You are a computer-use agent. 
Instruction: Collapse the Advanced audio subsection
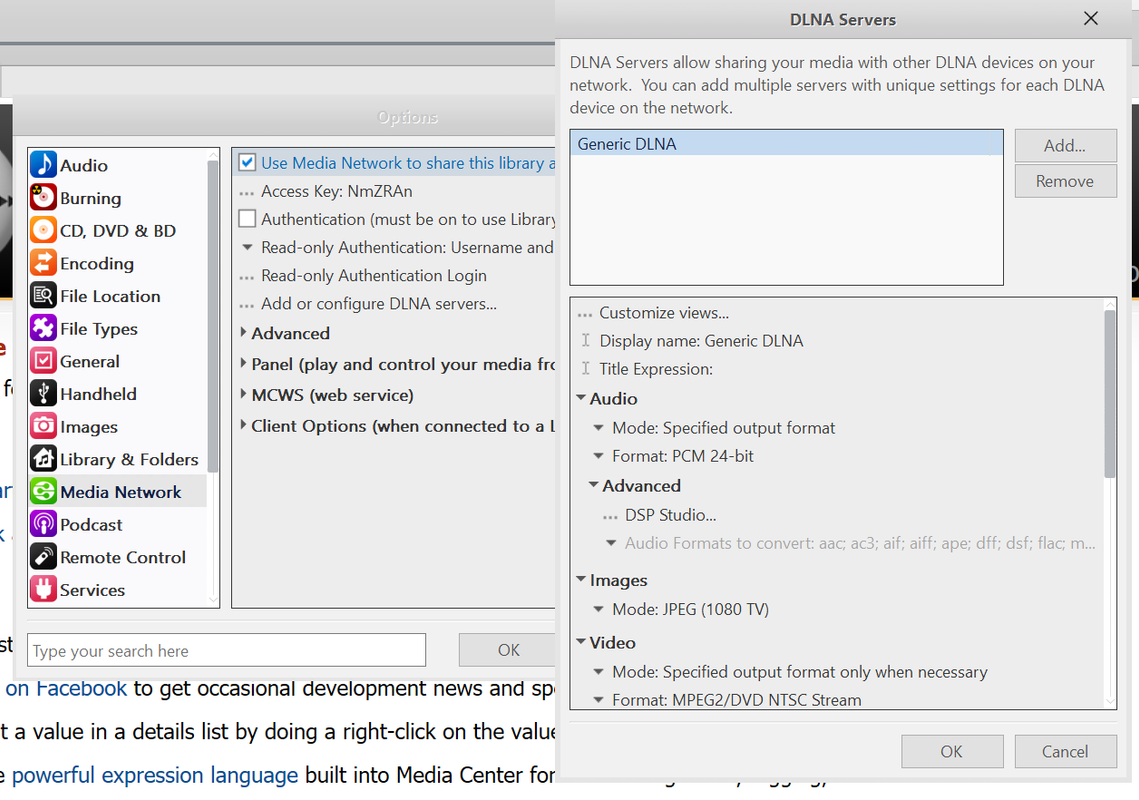point(593,484)
